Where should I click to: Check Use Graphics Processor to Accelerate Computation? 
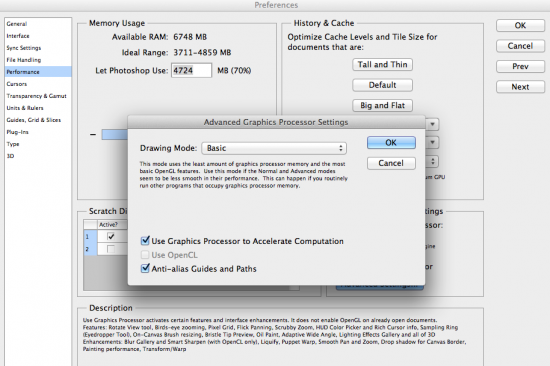pyautogui.click(x=145, y=241)
